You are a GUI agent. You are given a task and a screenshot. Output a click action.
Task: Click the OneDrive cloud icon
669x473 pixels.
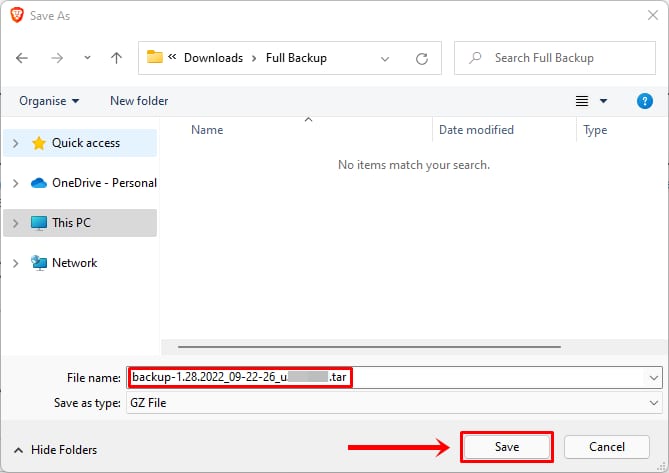pos(39,183)
